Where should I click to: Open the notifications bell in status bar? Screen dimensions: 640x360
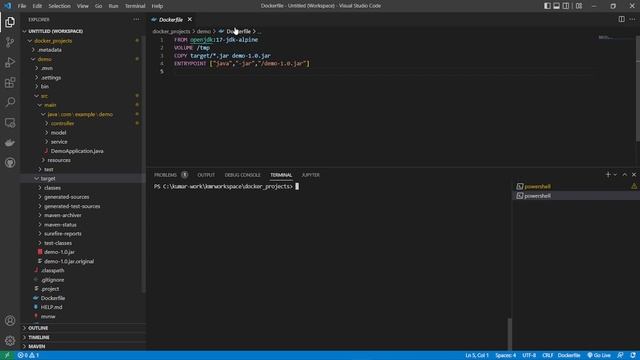(x=633, y=355)
